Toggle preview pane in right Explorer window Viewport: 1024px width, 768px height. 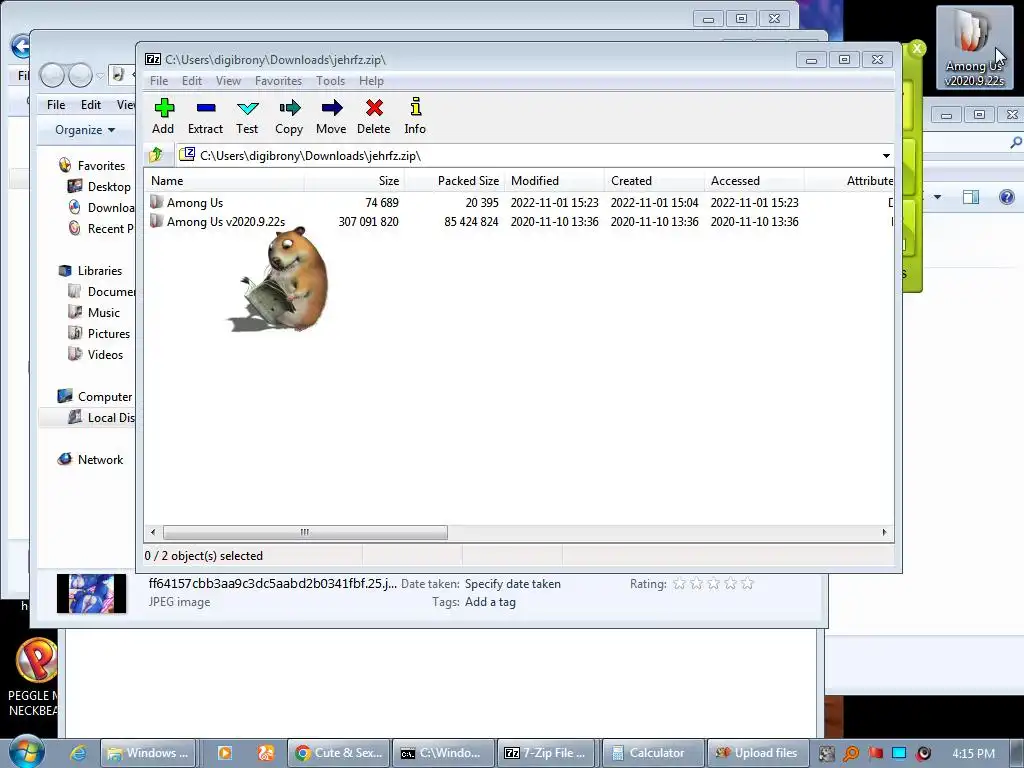971,197
